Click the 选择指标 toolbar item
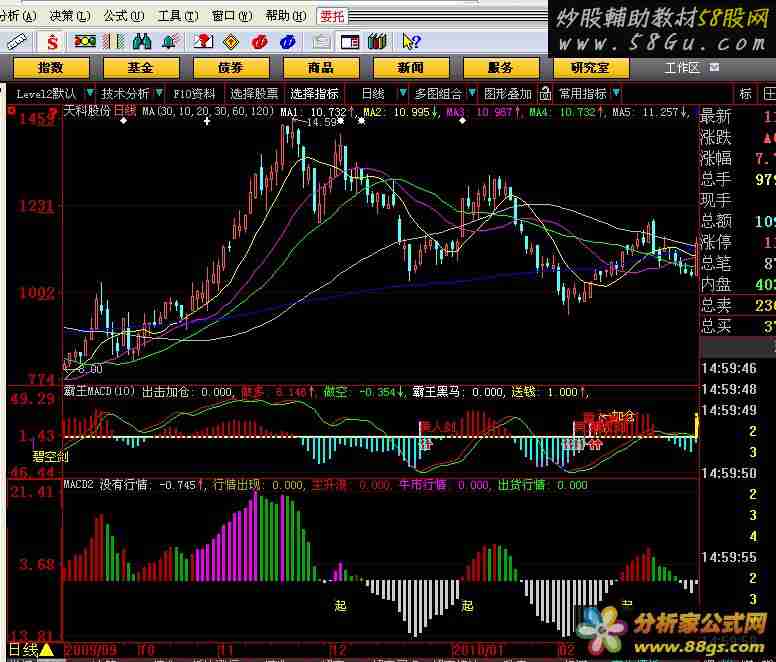776x662 pixels. coord(314,94)
